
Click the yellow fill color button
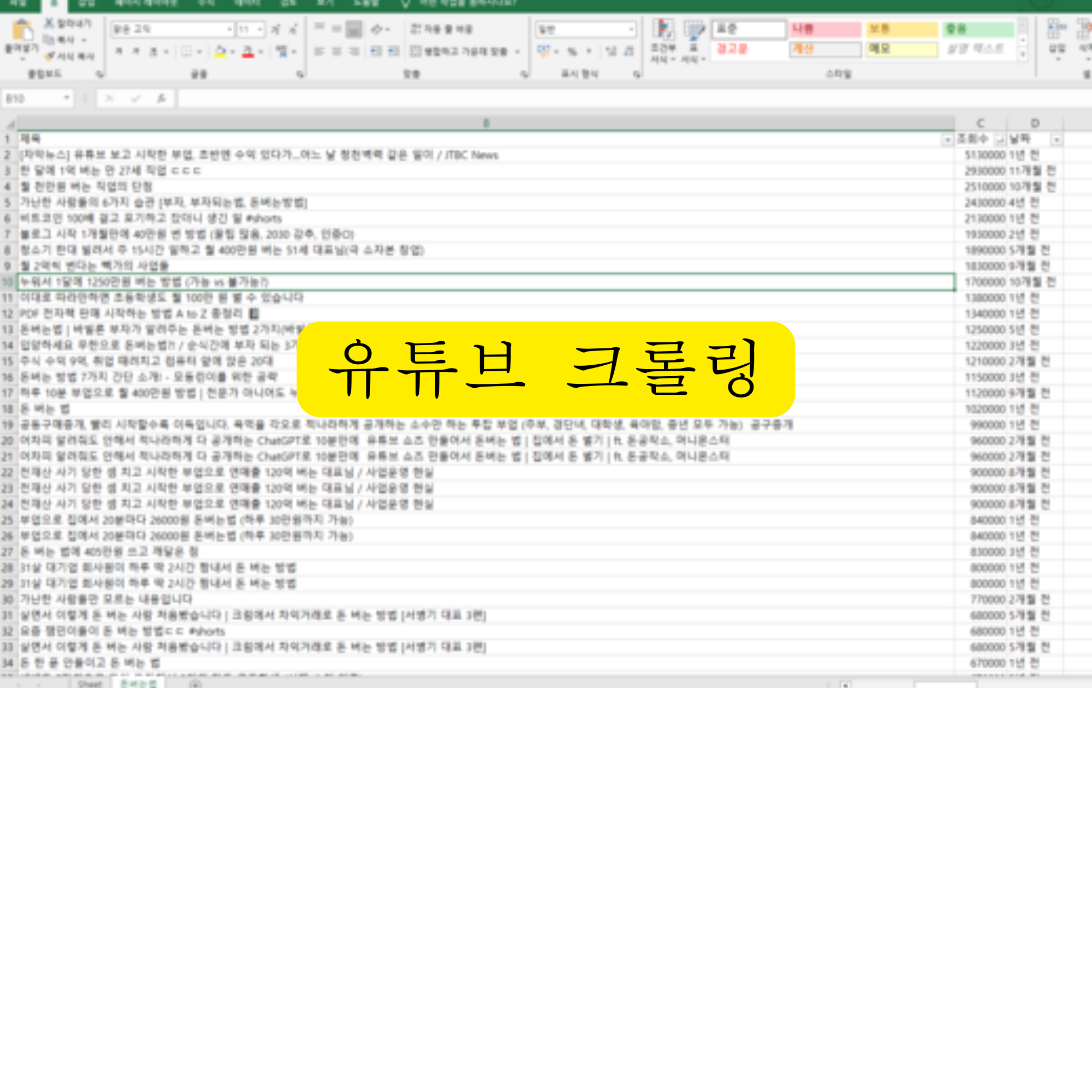click(221, 51)
